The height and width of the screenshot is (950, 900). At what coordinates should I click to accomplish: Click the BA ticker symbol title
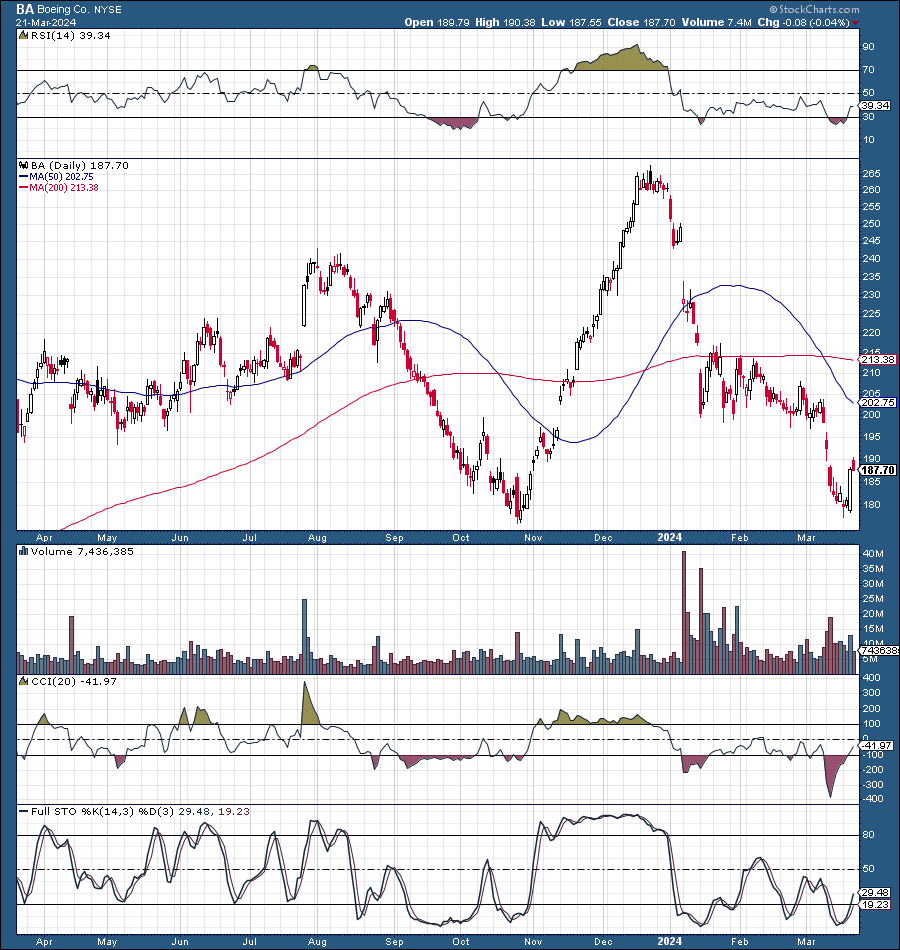24,9
